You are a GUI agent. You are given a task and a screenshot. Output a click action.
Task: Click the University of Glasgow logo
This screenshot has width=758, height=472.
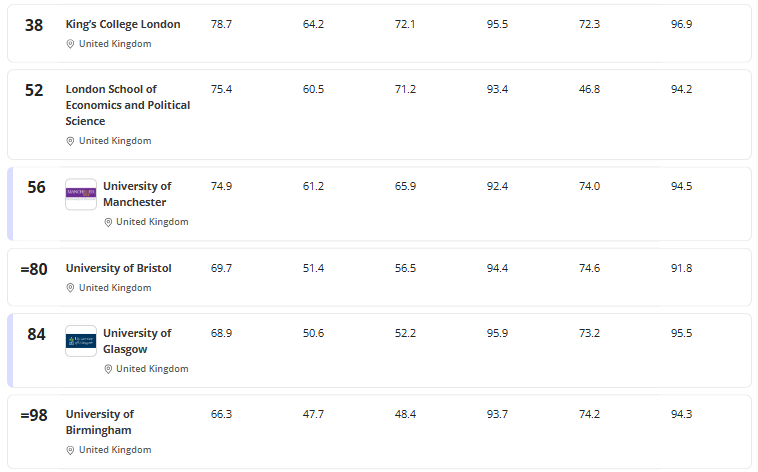81,341
